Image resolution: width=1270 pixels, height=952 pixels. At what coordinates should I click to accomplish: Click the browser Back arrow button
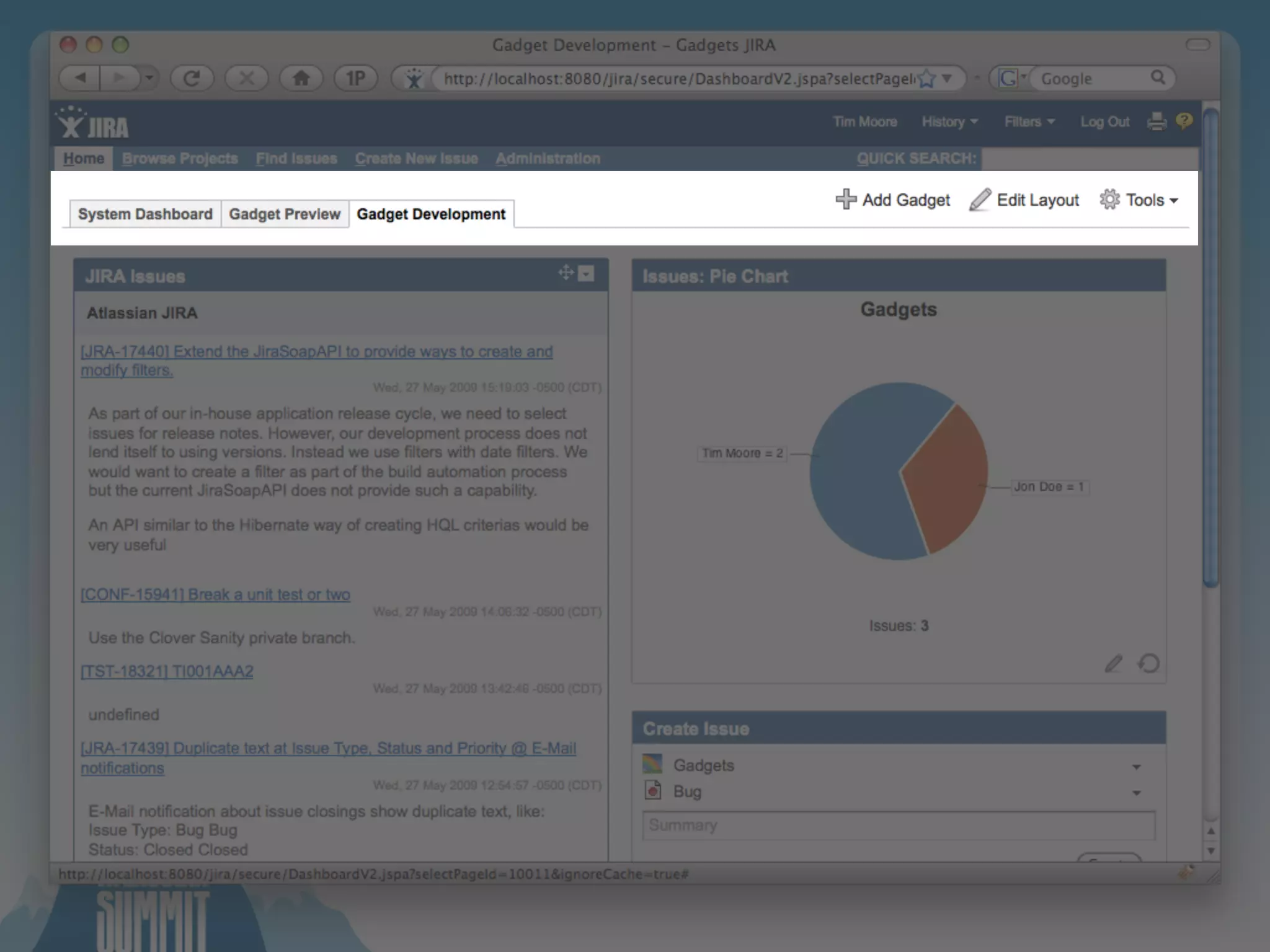79,78
